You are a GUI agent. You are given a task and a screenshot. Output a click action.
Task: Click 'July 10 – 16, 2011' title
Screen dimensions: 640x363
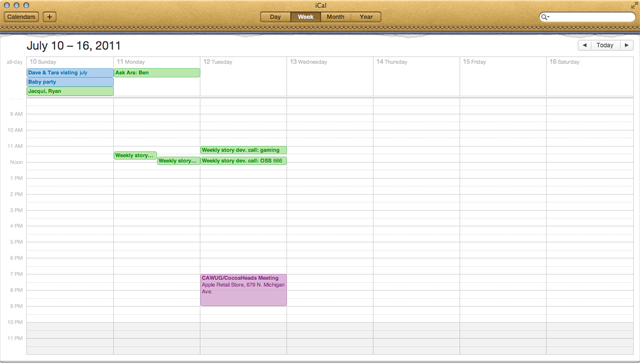pyautogui.click(x=73, y=46)
